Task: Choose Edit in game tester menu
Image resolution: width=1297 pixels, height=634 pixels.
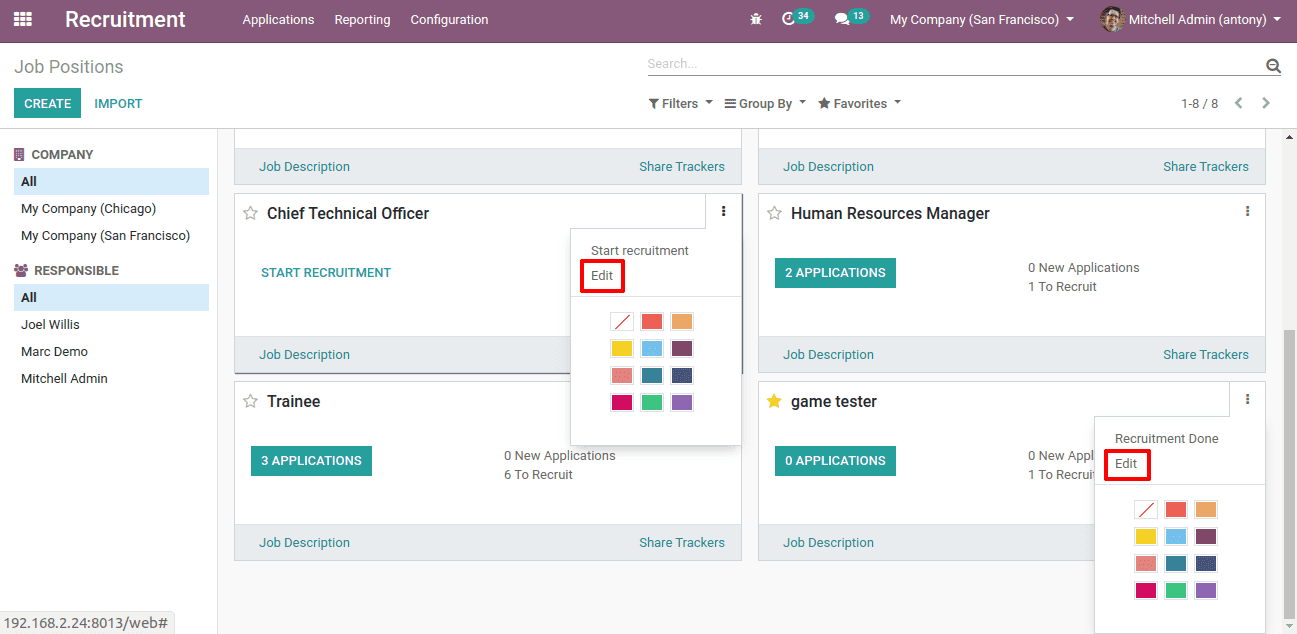Action: [x=1126, y=464]
